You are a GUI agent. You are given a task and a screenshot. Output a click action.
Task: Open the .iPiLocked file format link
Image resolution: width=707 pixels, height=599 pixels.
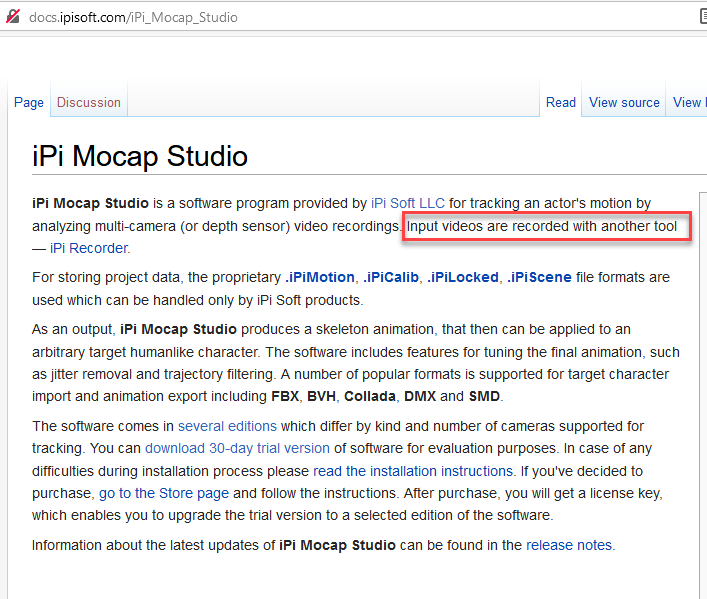coord(463,277)
